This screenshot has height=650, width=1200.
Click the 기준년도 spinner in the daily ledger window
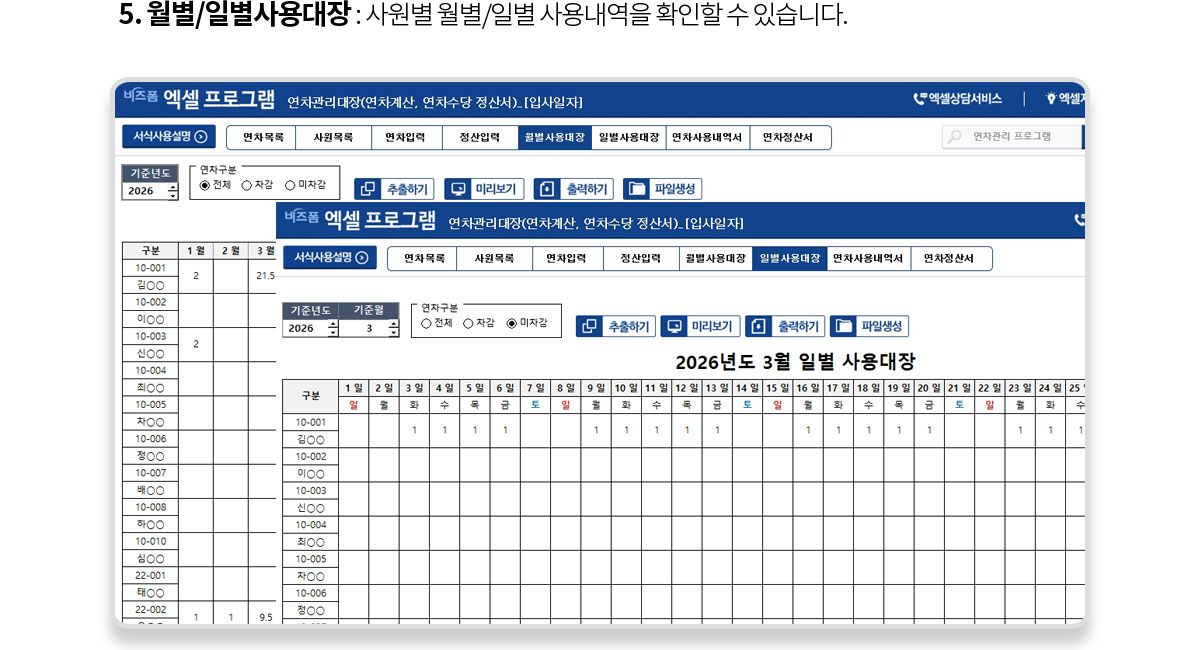(x=333, y=328)
